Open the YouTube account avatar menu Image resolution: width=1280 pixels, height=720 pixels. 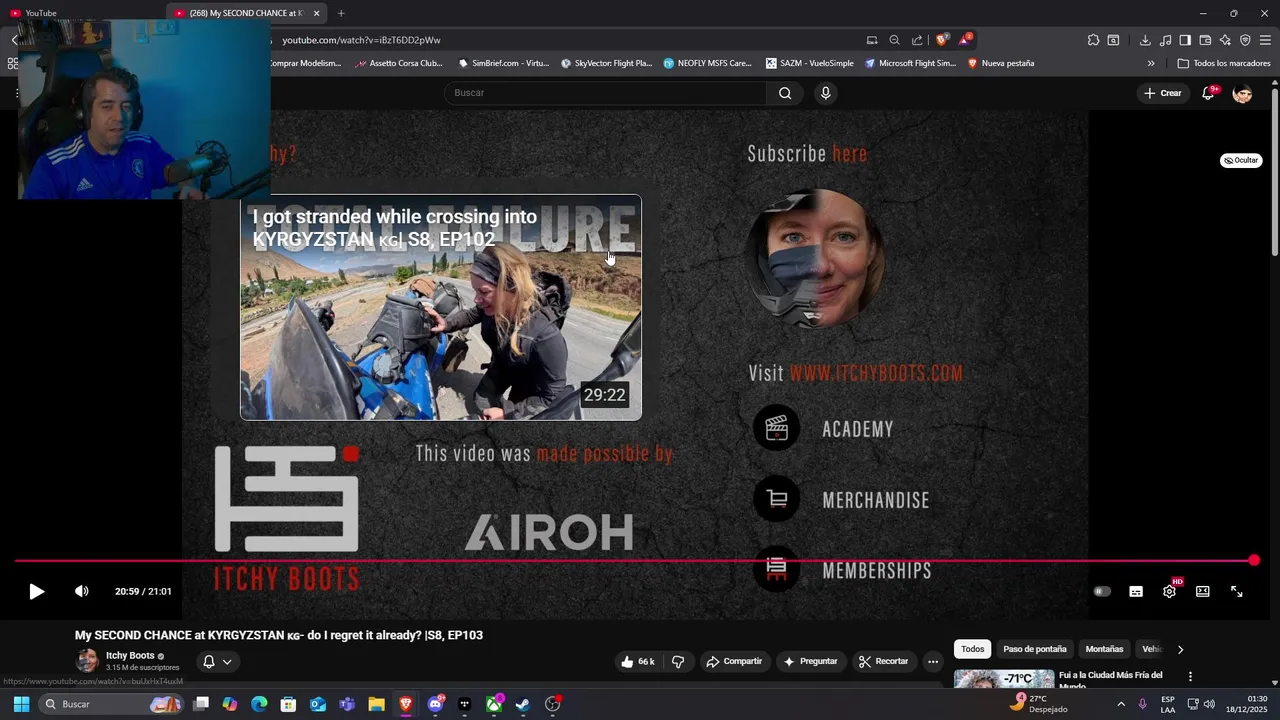pos(1242,93)
